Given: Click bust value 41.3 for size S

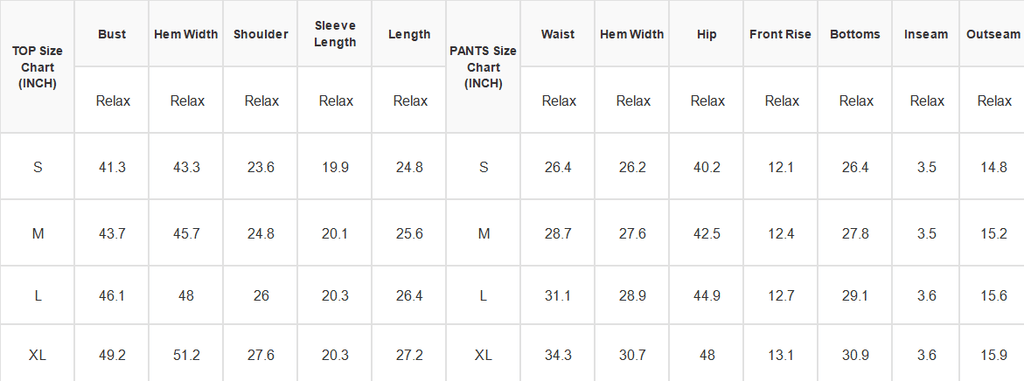Looking at the screenshot, I should click(112, 167).
